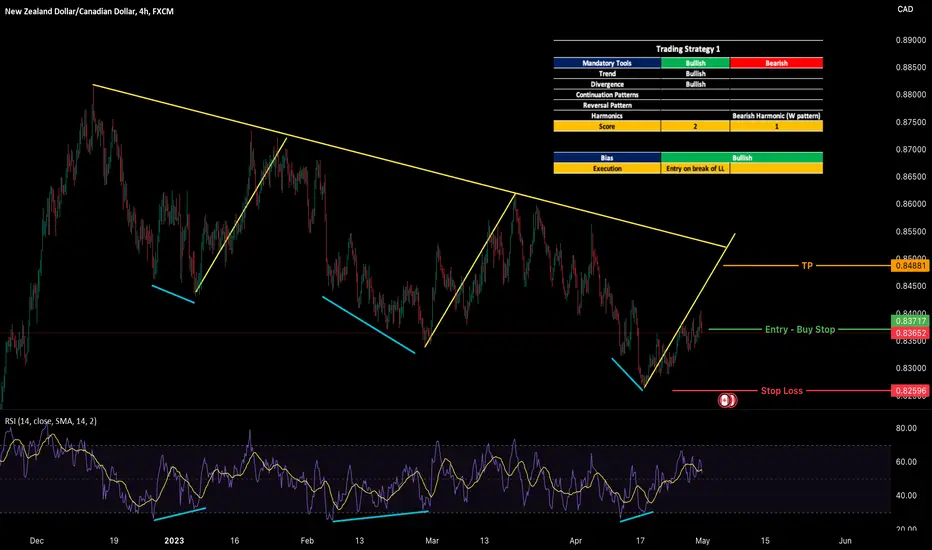The height and width of the screenshot is (550, 932).
Task: Click the Bearish Harmonic (W pattern) cell
Action: coord(776,116)
